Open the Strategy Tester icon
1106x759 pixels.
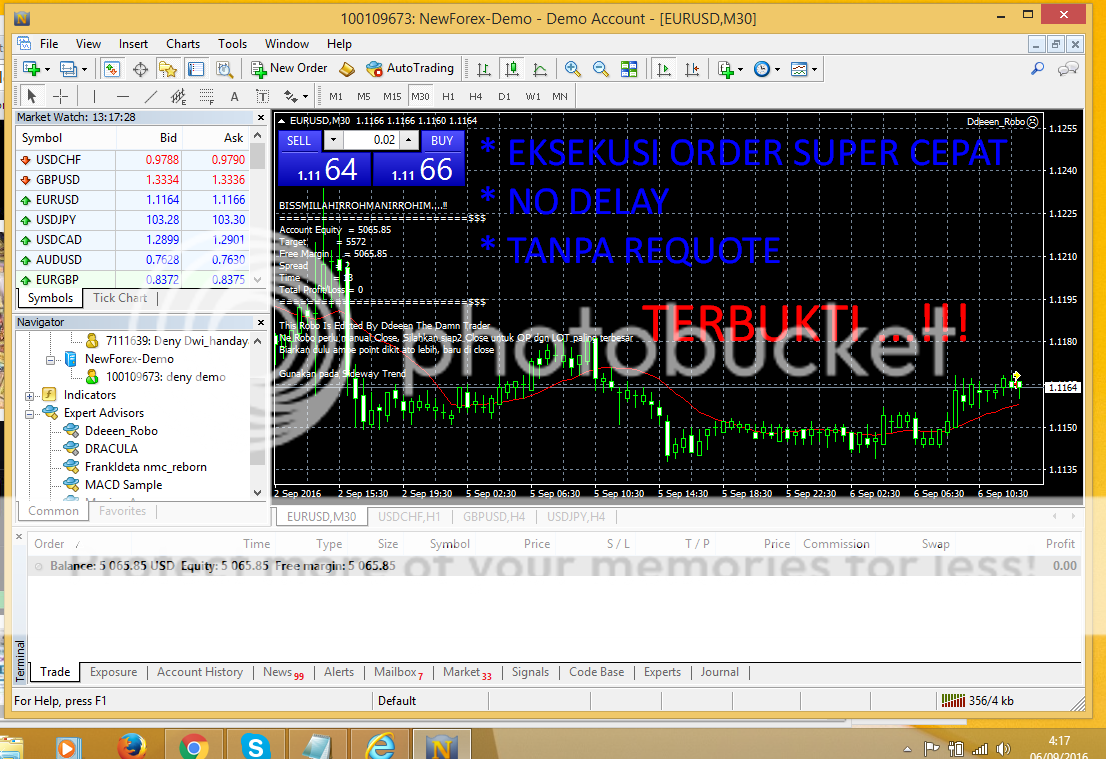tap(225, 69)
